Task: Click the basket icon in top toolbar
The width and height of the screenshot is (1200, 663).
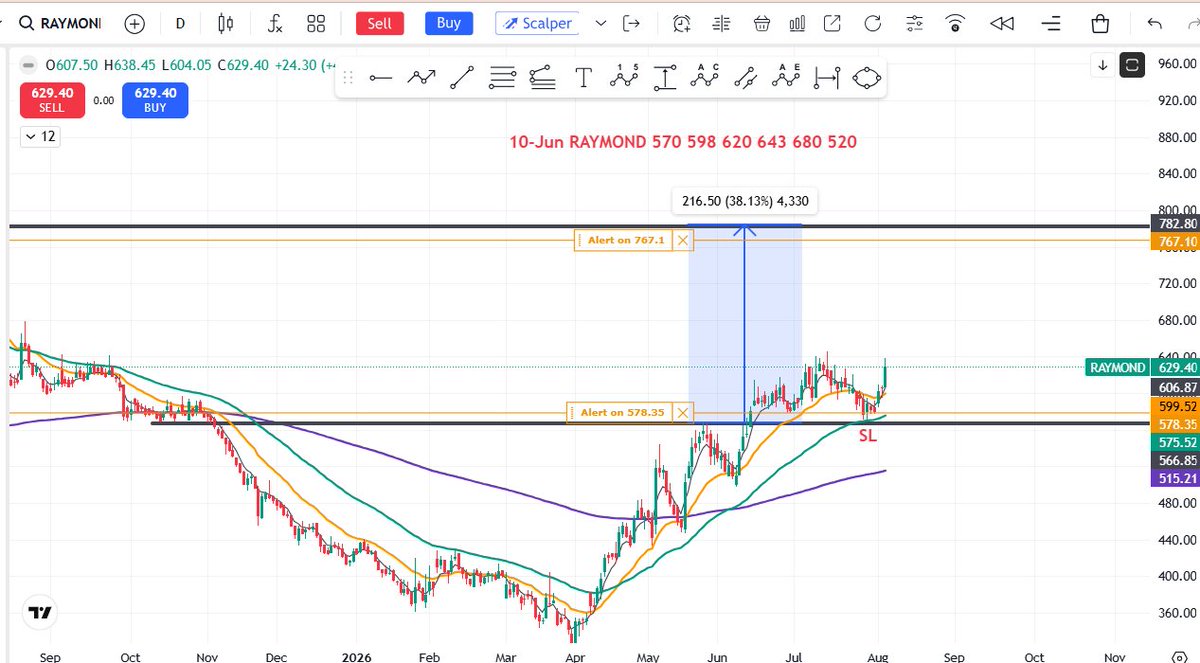Action: 761,23
